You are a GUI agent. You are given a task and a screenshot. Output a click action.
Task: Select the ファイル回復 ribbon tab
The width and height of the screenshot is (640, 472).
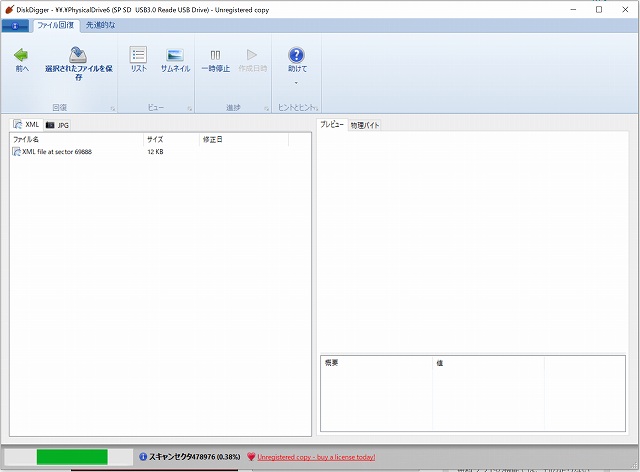point(56,25)
